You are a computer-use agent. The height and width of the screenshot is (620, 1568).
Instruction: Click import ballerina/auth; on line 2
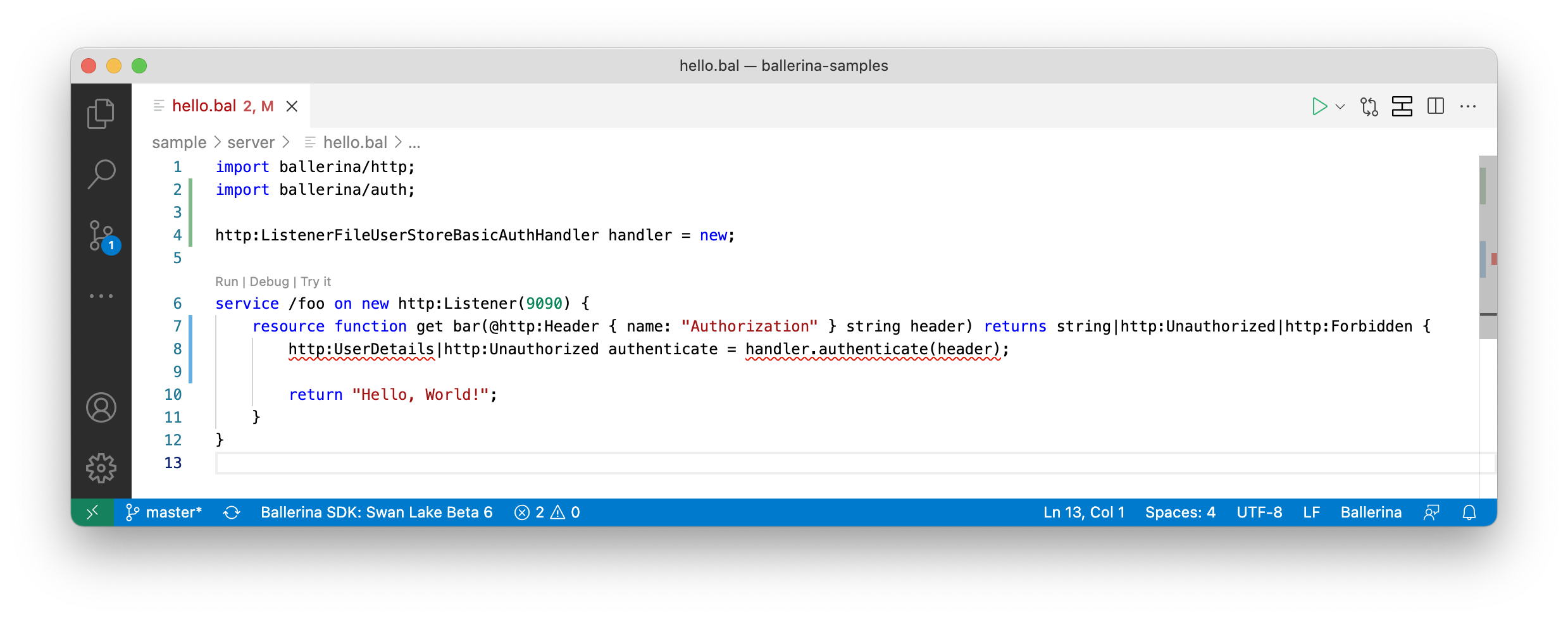click(x=315, y=190)
